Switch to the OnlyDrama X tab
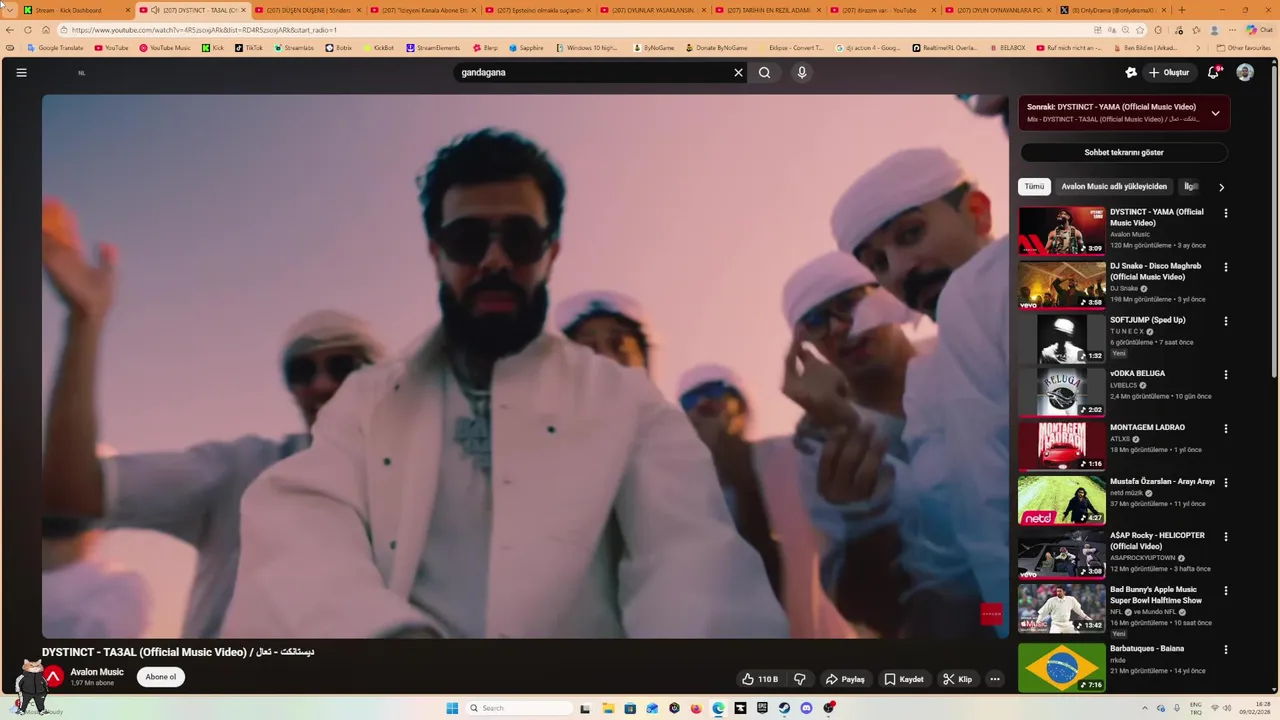This screenshot has height=720, width=1280. [1113, 10]
